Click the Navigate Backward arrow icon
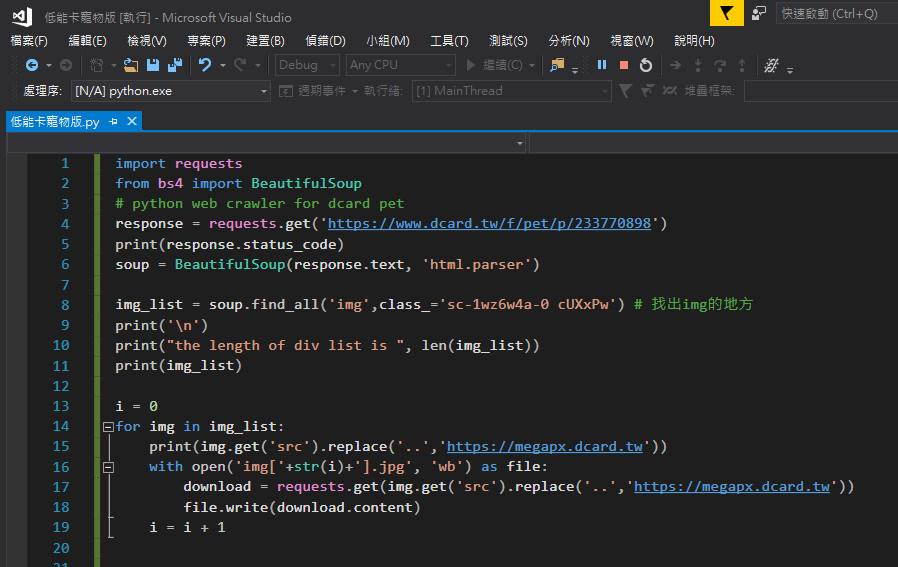 (31, 65)
